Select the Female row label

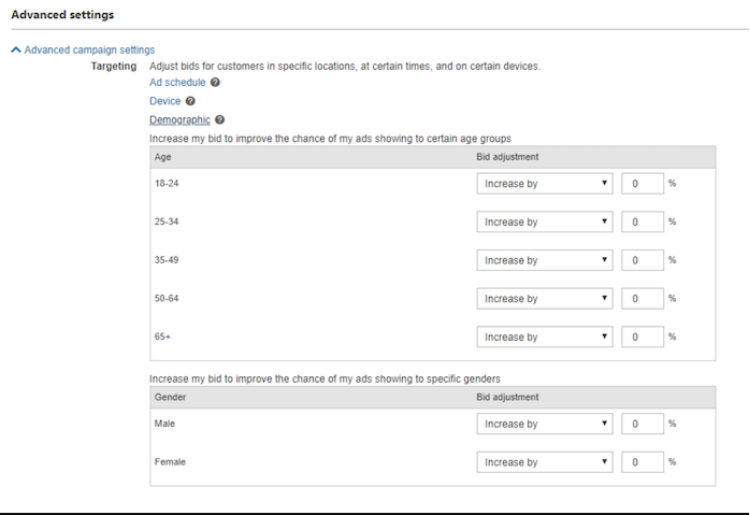click(170, 461)
